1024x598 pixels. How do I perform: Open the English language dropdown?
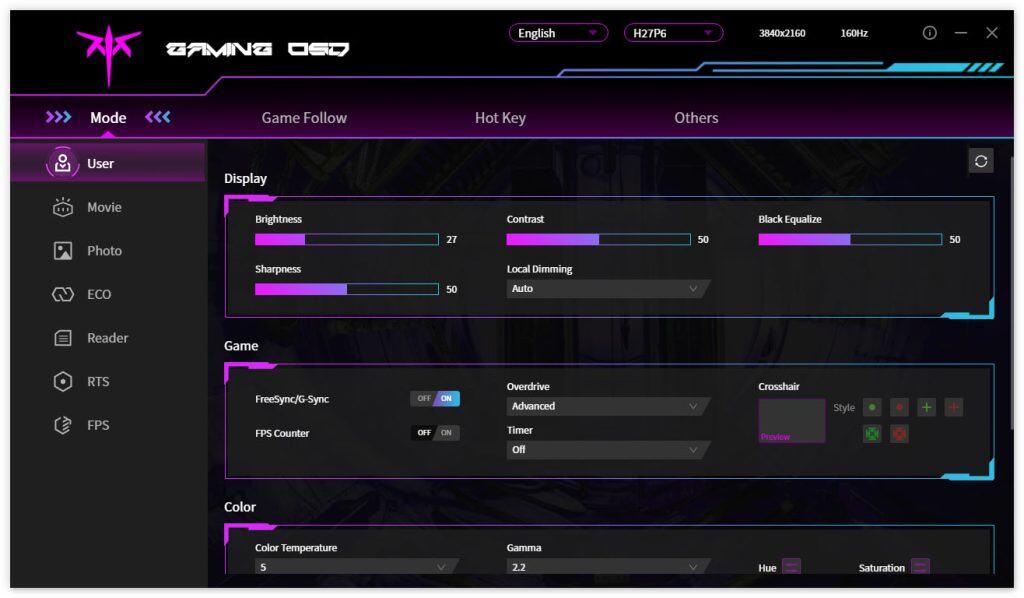click(x=557, y=33)
